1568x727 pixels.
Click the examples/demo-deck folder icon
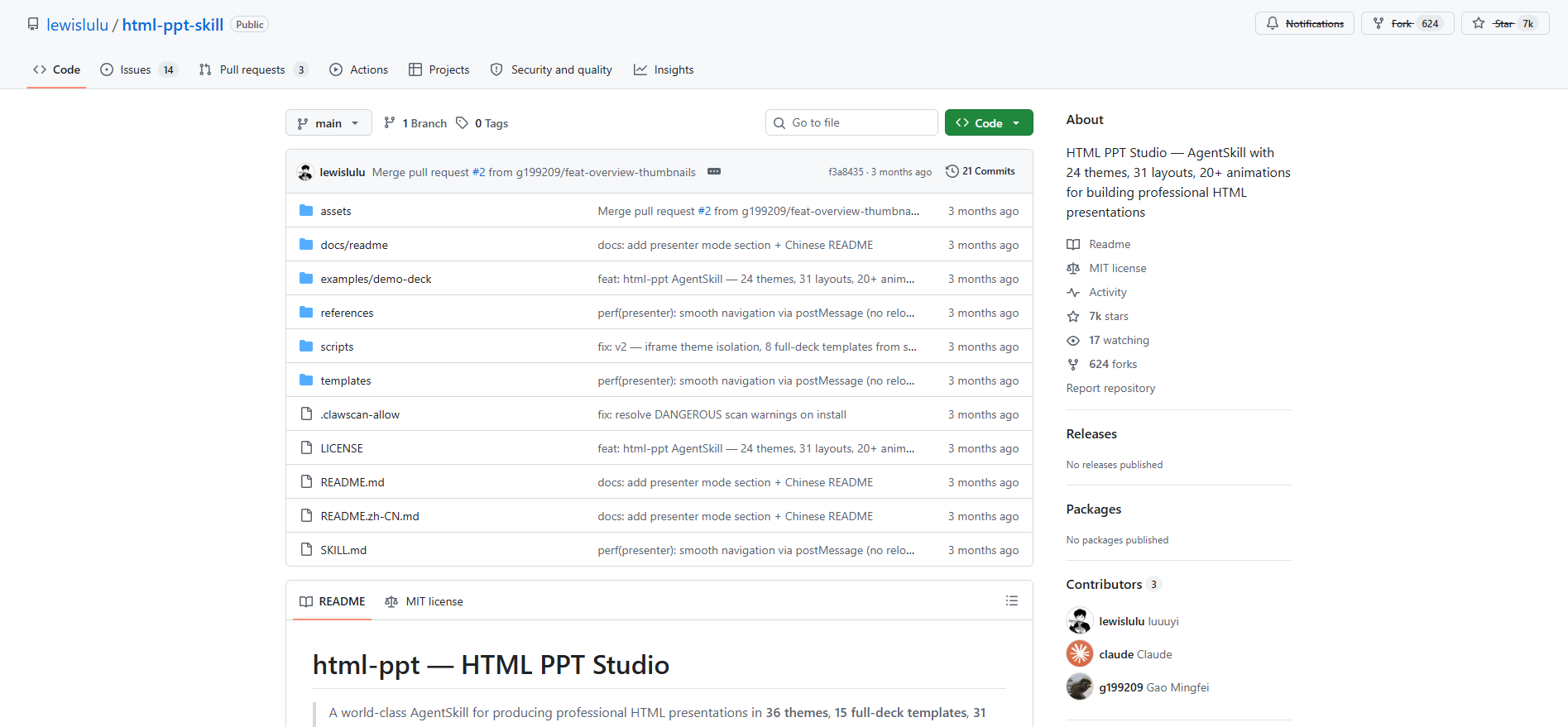tap(306, 278)
